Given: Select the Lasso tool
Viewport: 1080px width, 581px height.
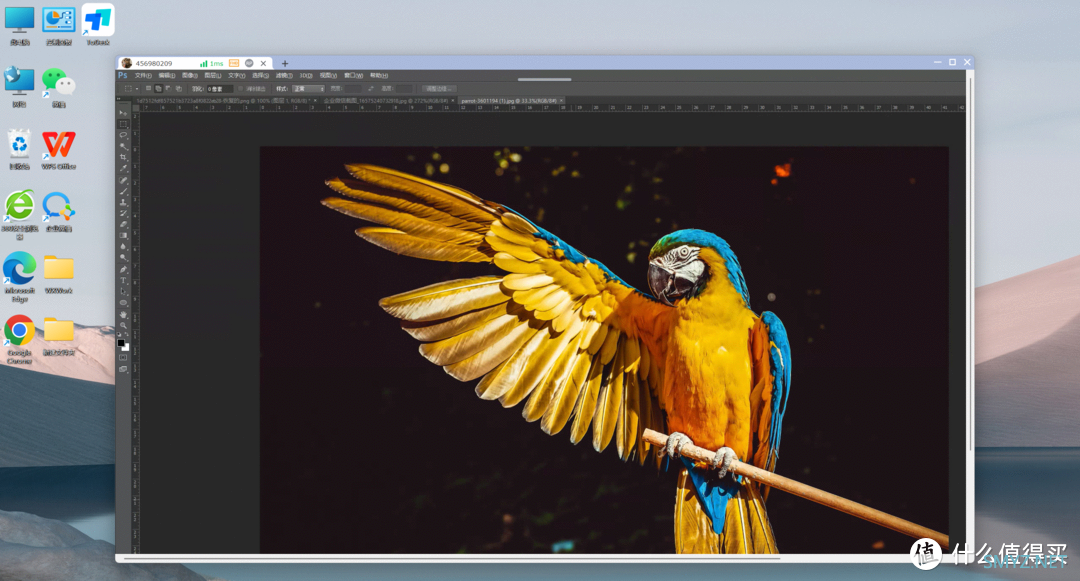Looking at the screenshot, I should (x=123, y=136).
